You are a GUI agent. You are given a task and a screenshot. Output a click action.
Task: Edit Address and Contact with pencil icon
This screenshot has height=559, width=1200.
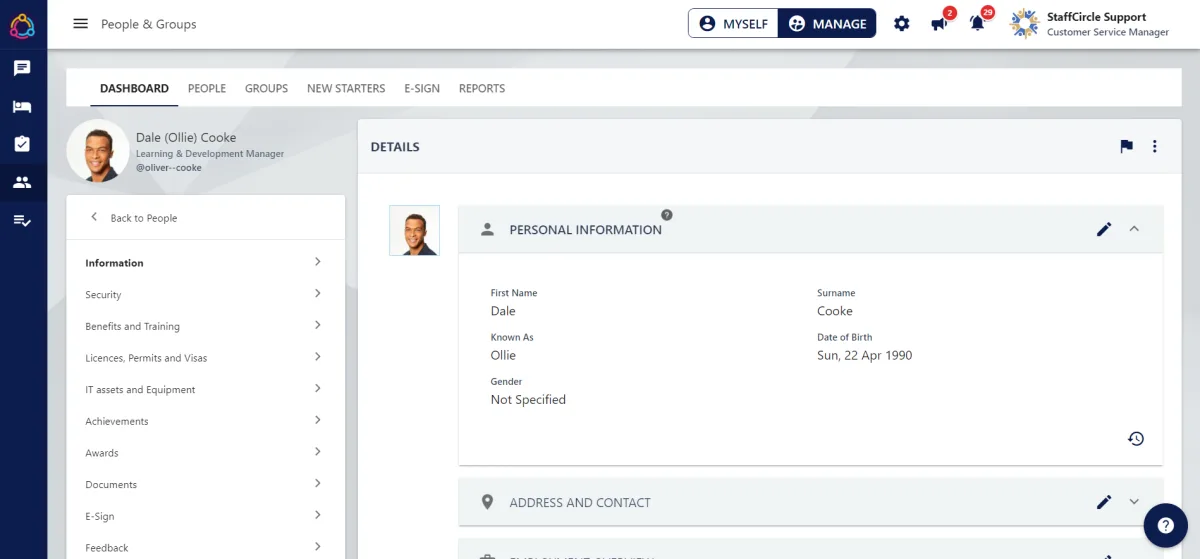[1104, 502]
